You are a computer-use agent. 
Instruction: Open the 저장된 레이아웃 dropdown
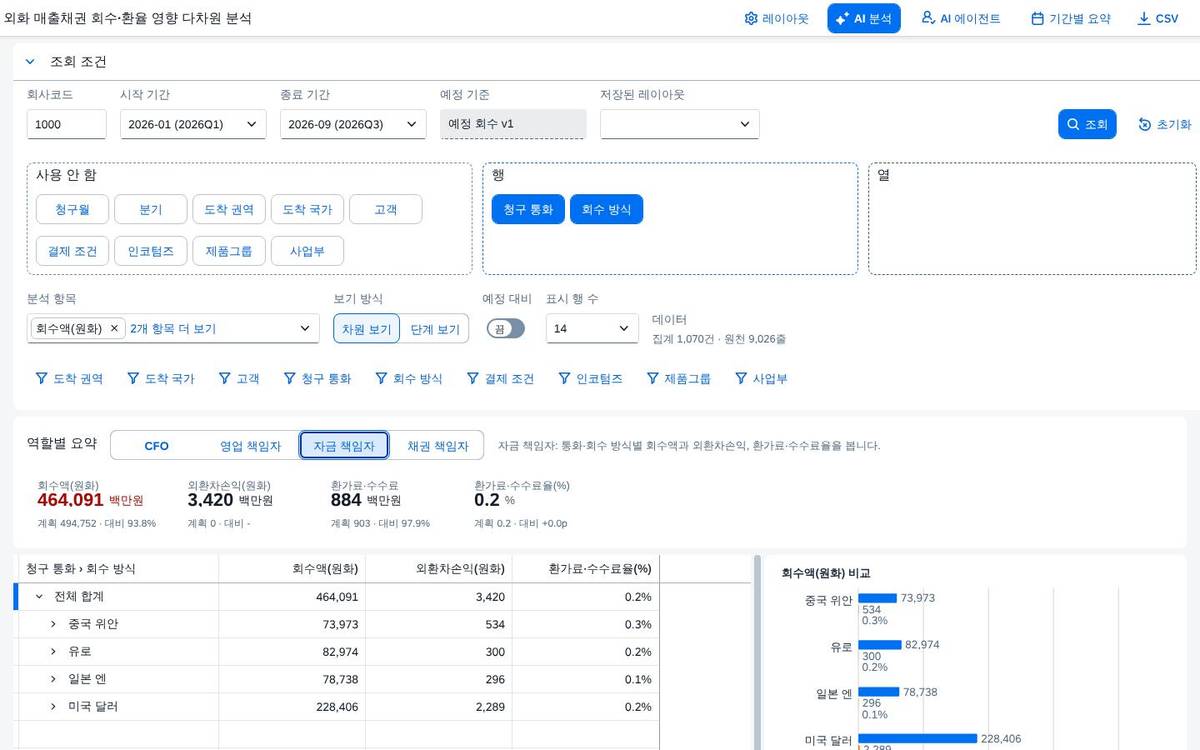[680, 124]
